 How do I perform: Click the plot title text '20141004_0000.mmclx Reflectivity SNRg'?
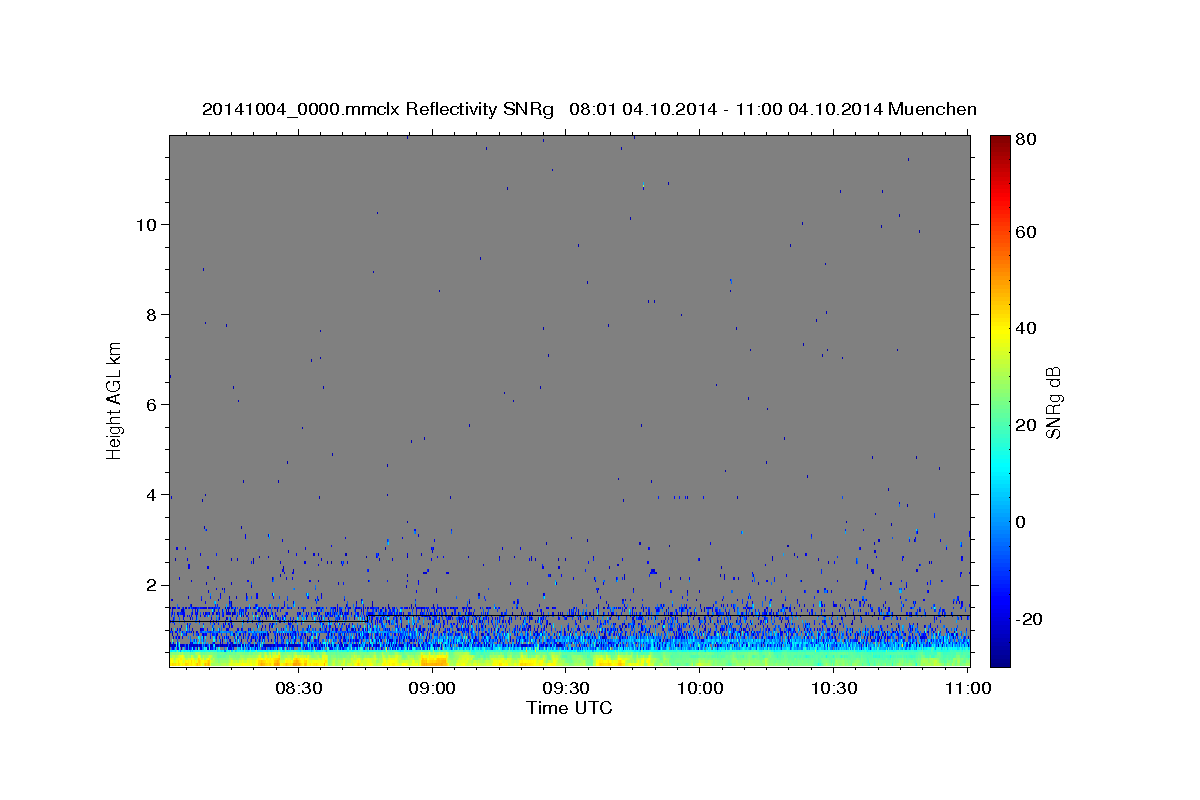click(378, 109)
